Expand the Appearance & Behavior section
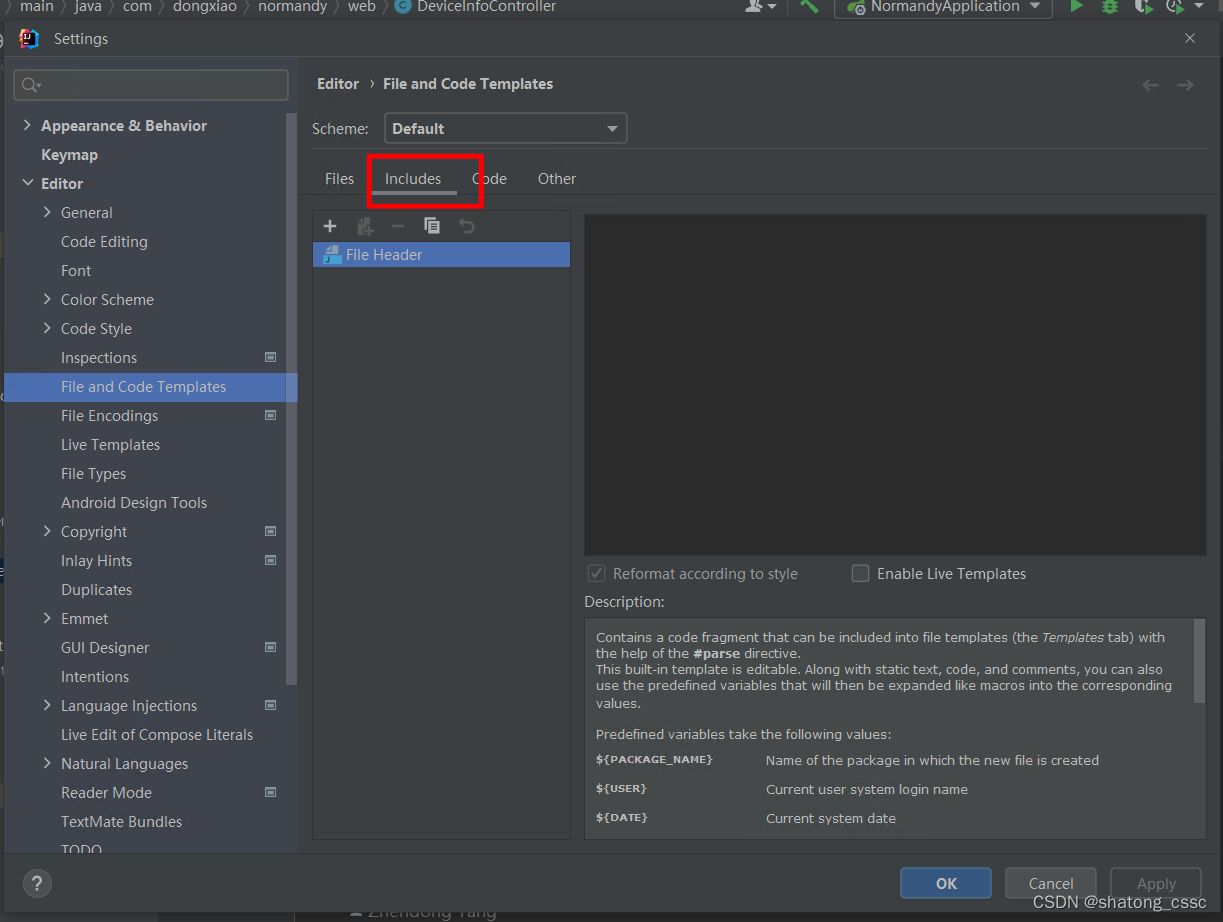 point(27,125)
